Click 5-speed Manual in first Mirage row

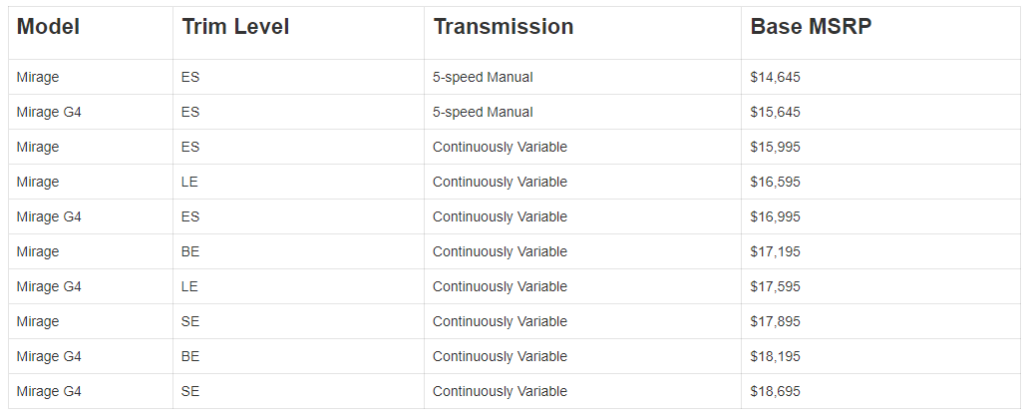(x=483, y=77)
